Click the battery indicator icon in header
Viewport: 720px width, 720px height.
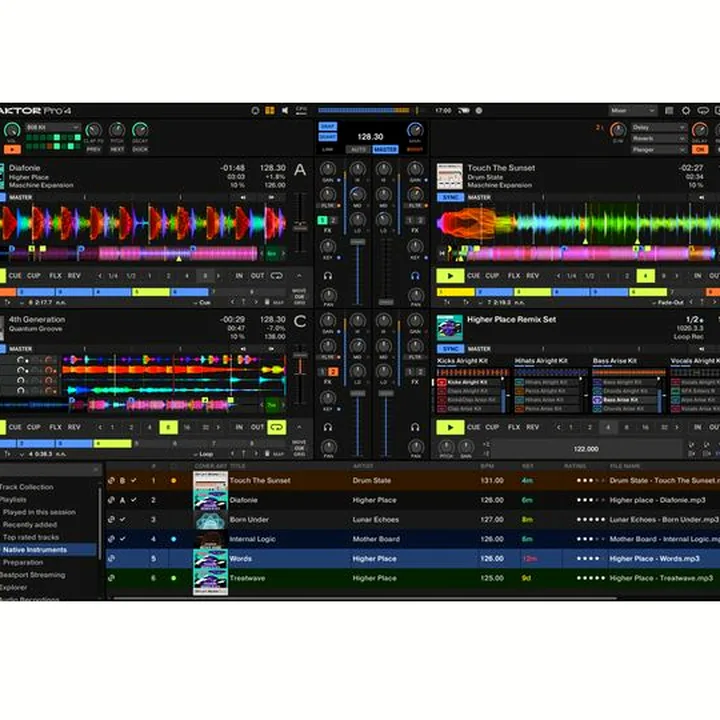tap(464, 111)
